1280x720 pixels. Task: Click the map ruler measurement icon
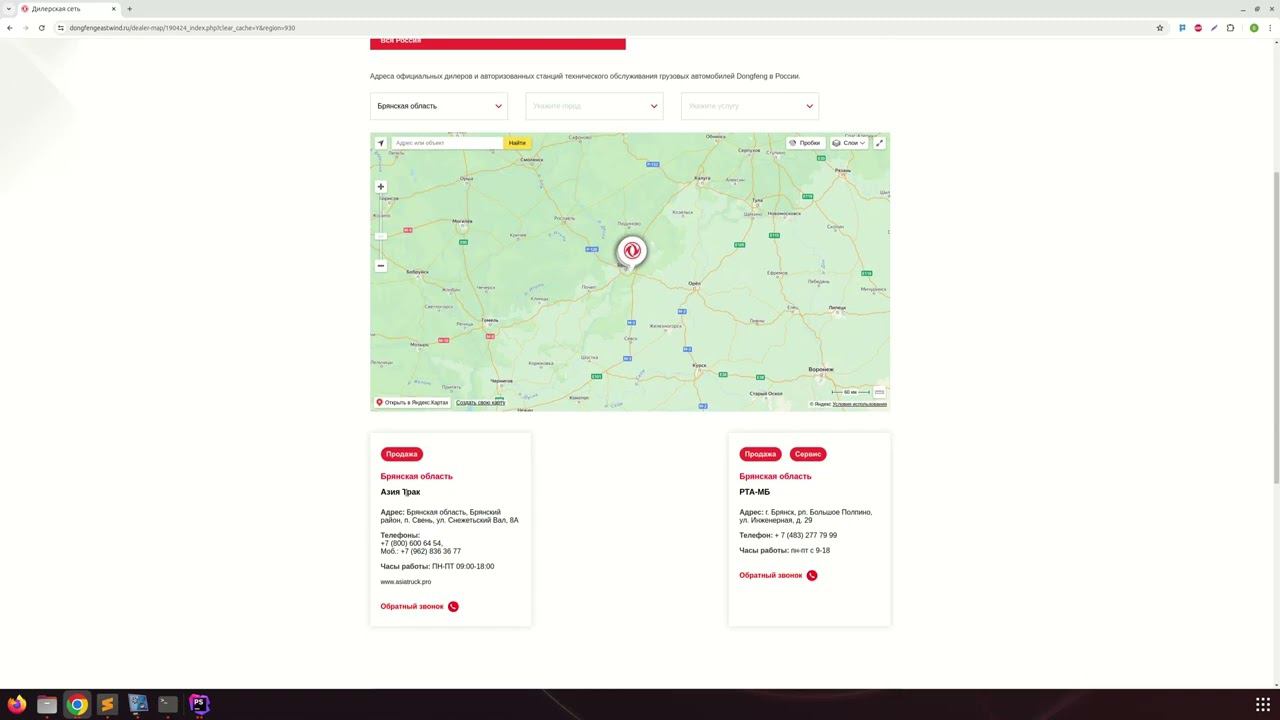point(880,392)
